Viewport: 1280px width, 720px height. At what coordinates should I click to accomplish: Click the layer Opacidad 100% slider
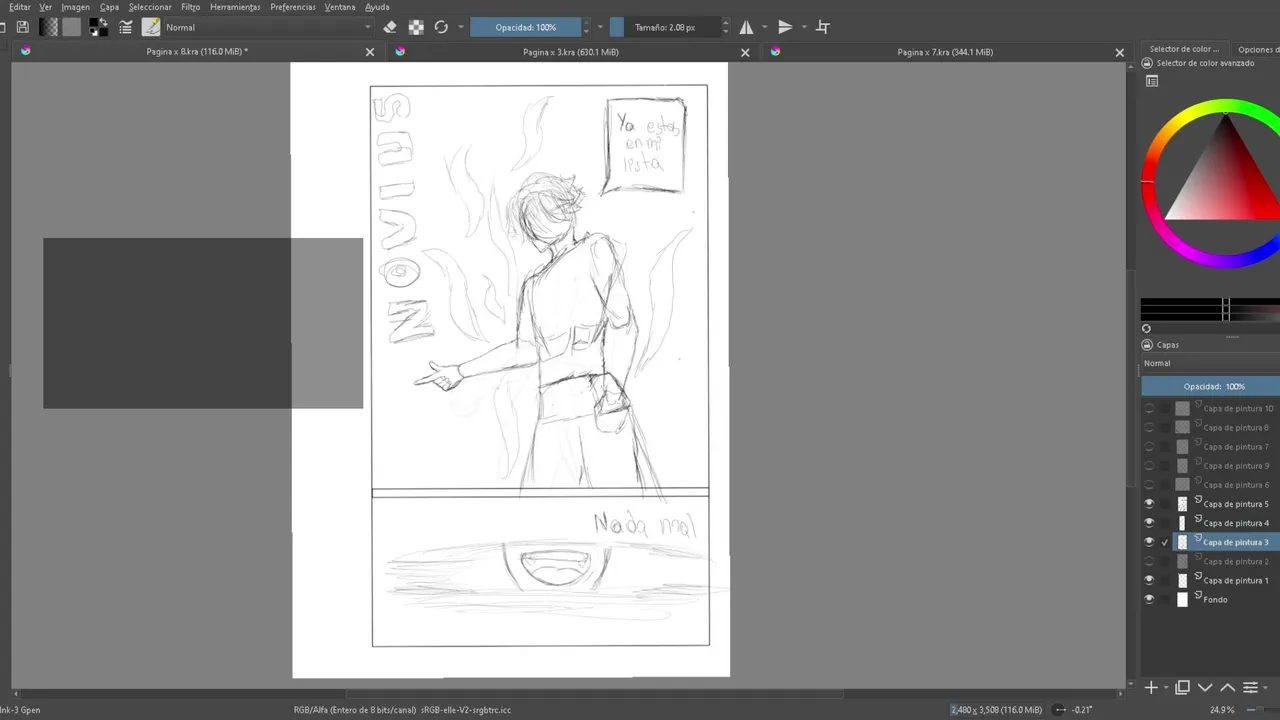pyautogui.click(x=1210, y=386)
